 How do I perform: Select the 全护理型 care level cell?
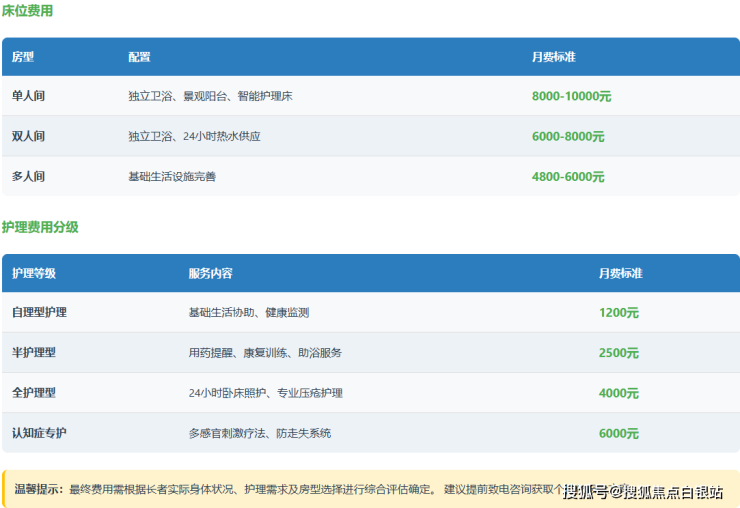coord(34,393)
